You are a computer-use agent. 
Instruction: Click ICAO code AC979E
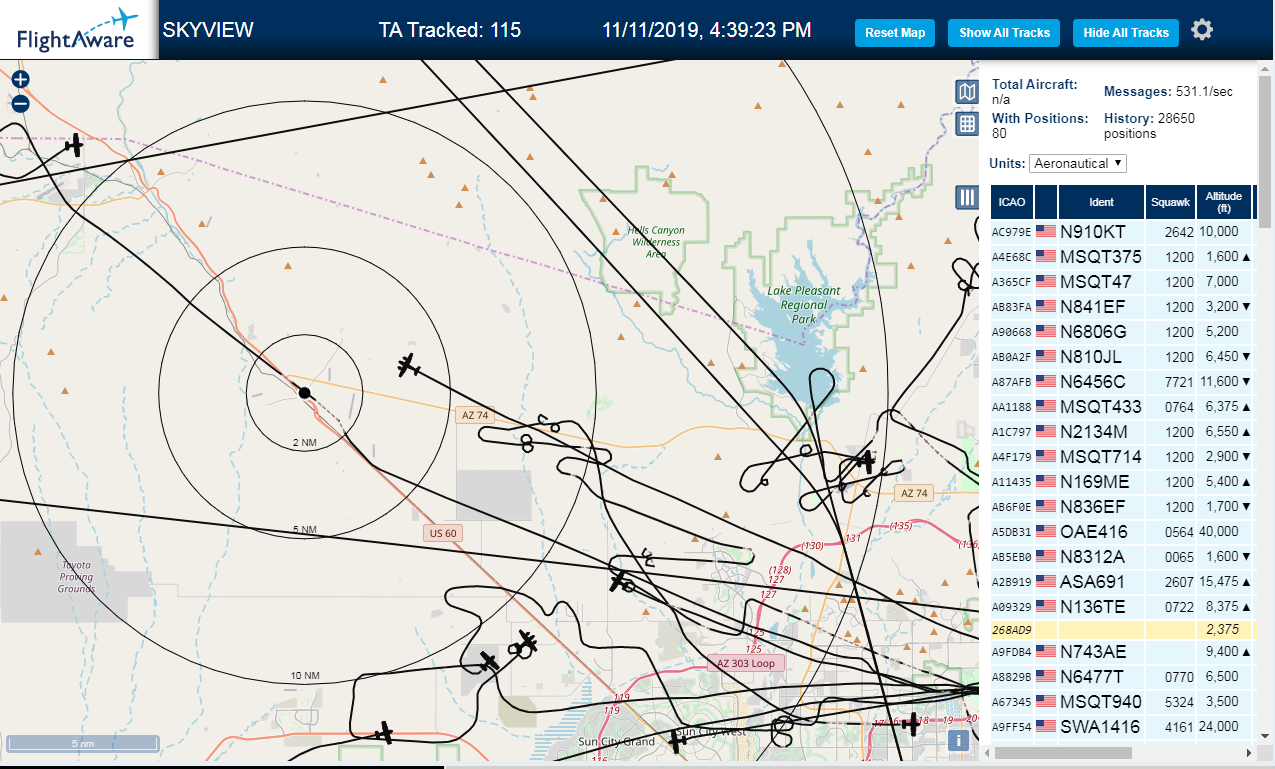click(1011, 232)
